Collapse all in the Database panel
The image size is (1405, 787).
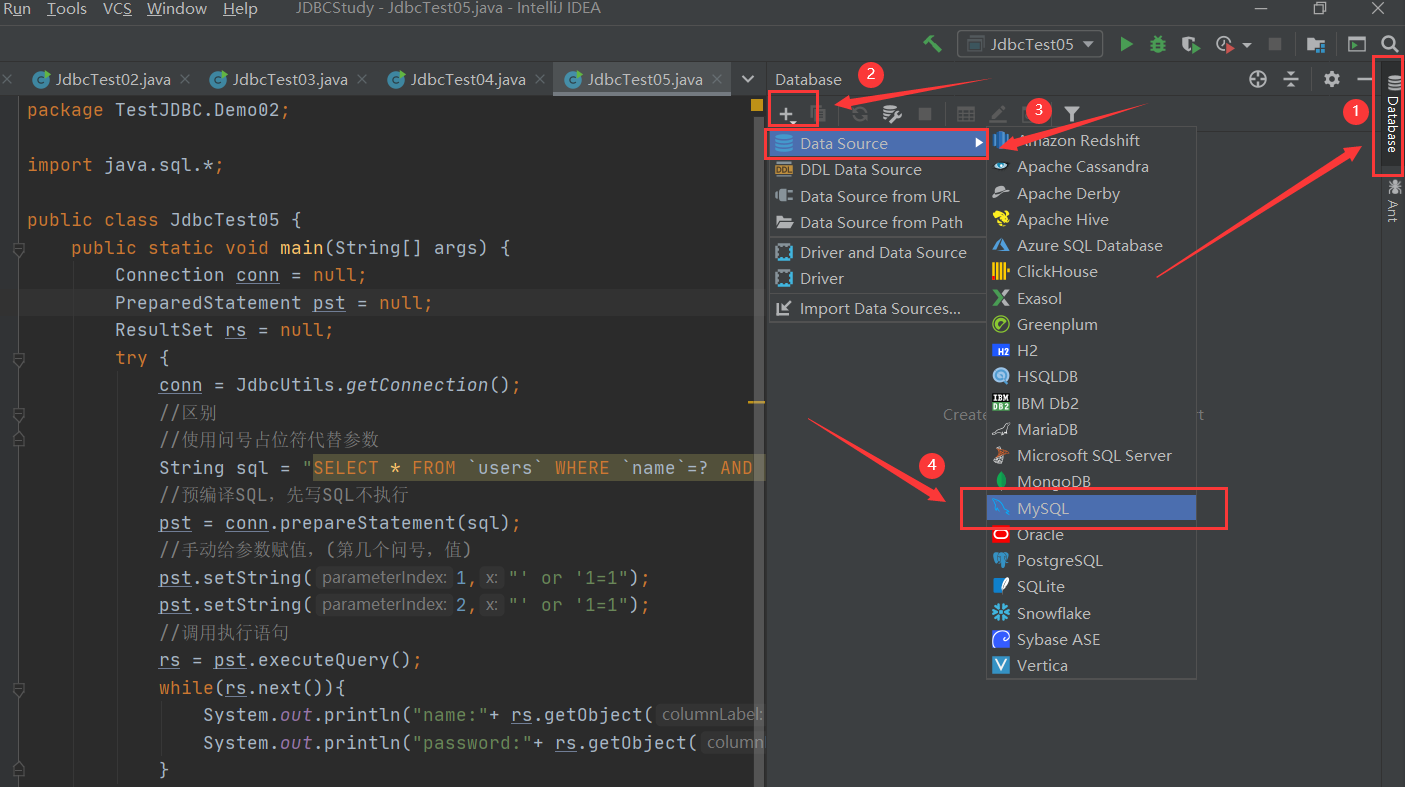(1291, 79)
